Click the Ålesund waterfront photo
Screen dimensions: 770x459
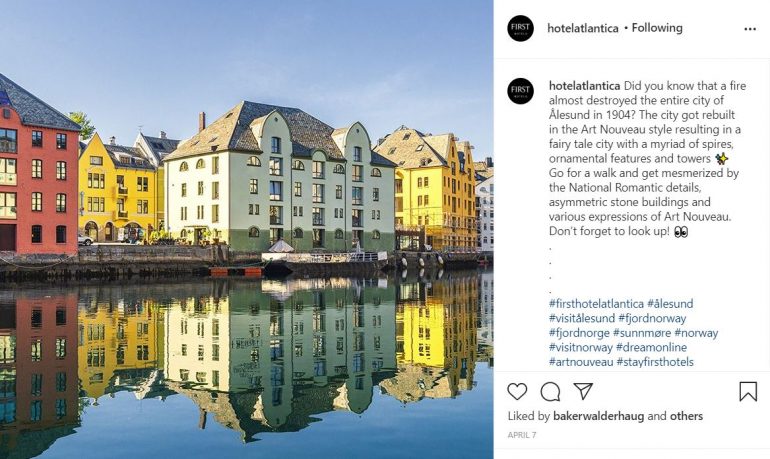[246, 229]
